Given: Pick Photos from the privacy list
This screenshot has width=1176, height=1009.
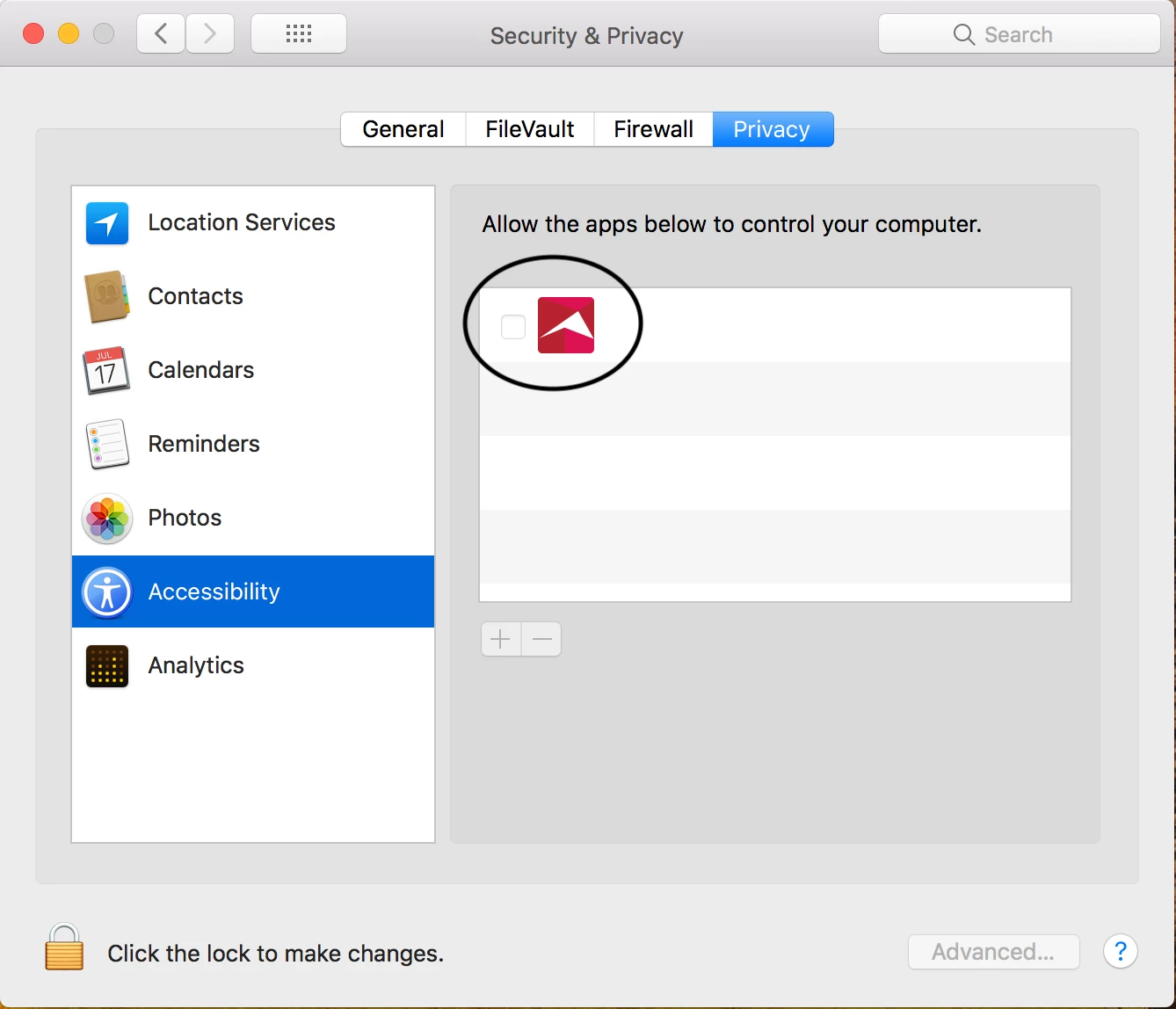Looking at the screenshot, I should point(253,519).
